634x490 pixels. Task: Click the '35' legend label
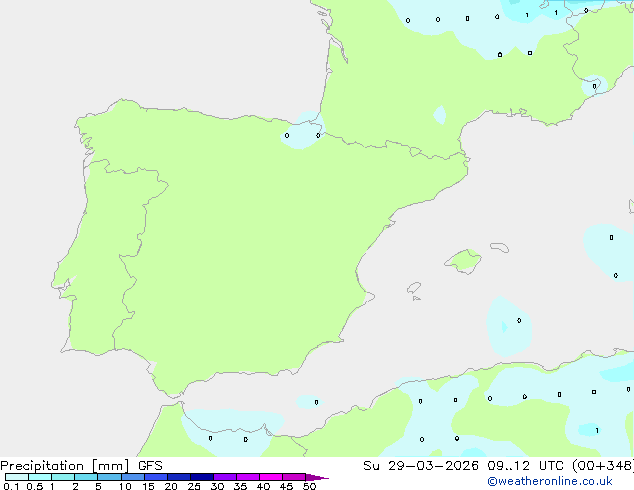pyautogui.click(x=240, y=486)
